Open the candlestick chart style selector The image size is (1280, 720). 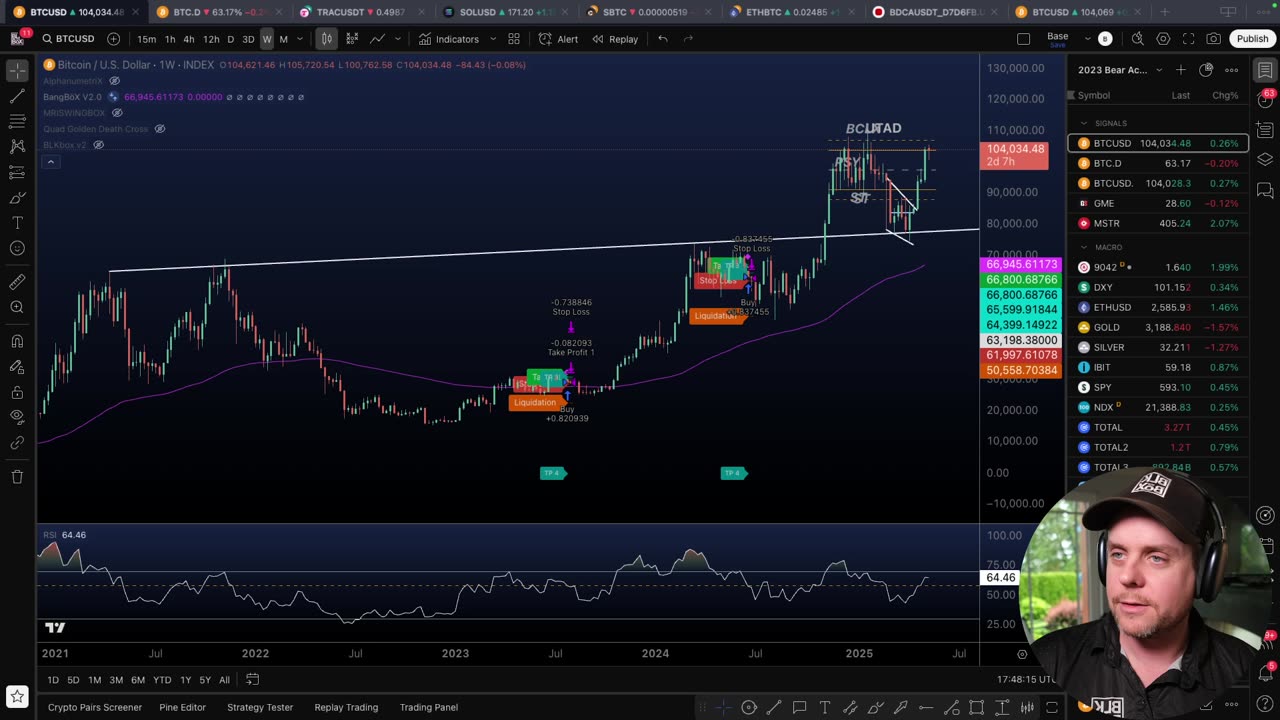pyautogui.click(x=326, y=39)
